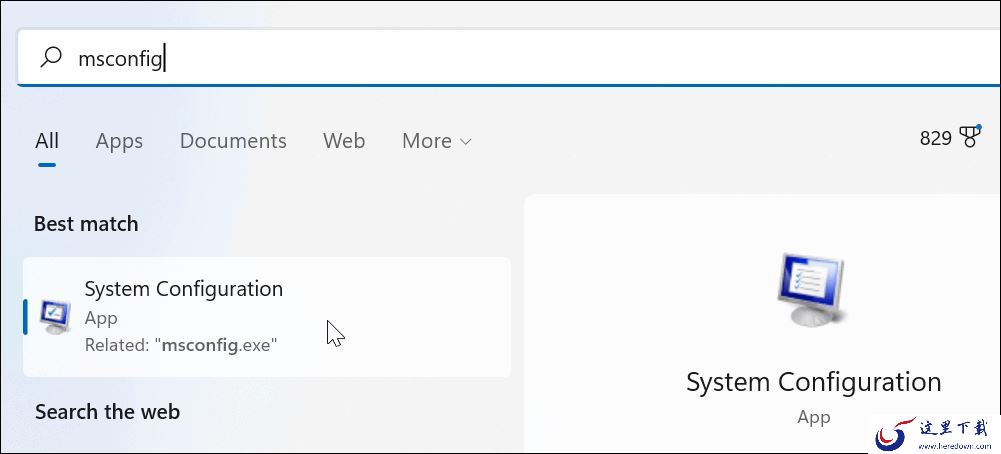Image resolution: width=1001 pixels, height=454 pixels.
Task: Click the chevron arrow beside More
Action: [x=465, y=142]
